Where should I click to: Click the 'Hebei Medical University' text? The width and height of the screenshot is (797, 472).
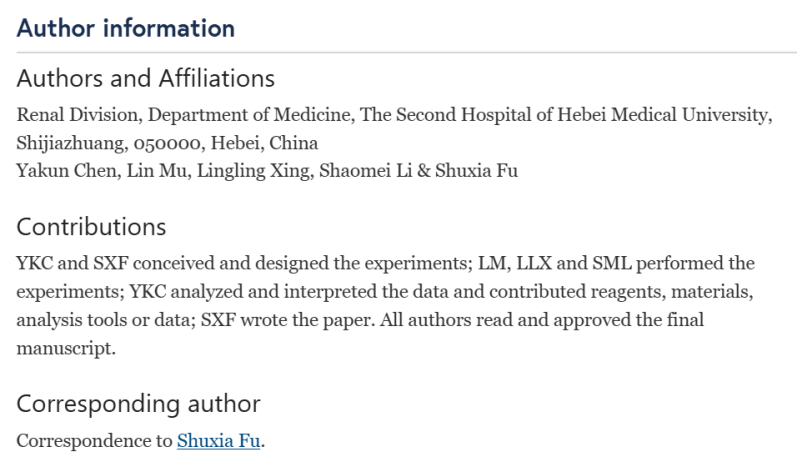[x=665, y=115]
